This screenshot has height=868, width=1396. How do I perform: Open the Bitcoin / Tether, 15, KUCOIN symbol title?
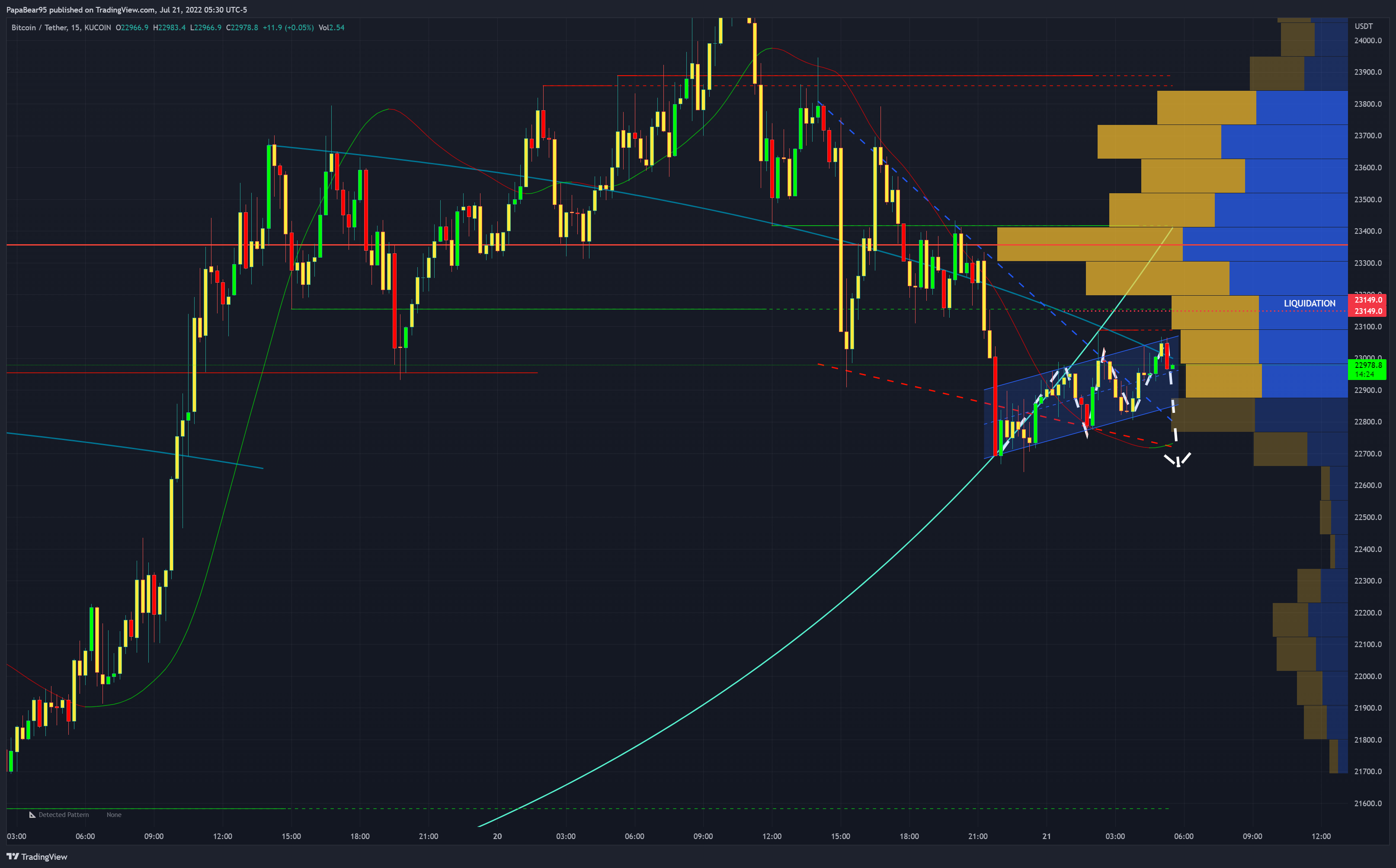[x=61, y=28]
